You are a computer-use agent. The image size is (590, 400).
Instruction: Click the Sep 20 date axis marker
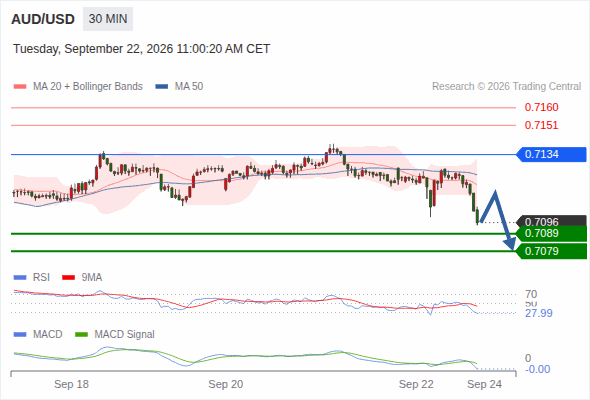[226, 384]
